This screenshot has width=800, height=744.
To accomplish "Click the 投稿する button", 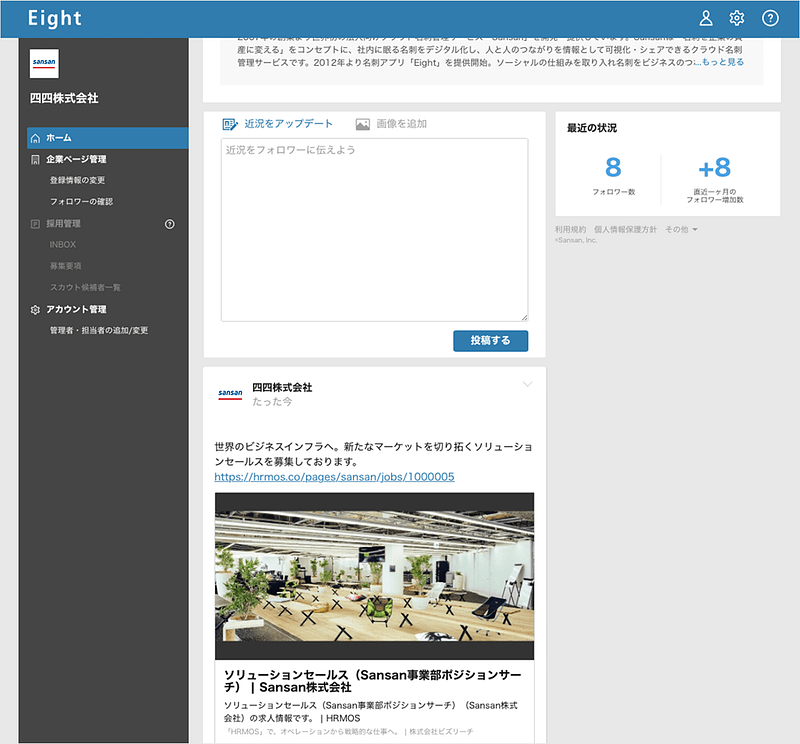I will pos(490,341).
